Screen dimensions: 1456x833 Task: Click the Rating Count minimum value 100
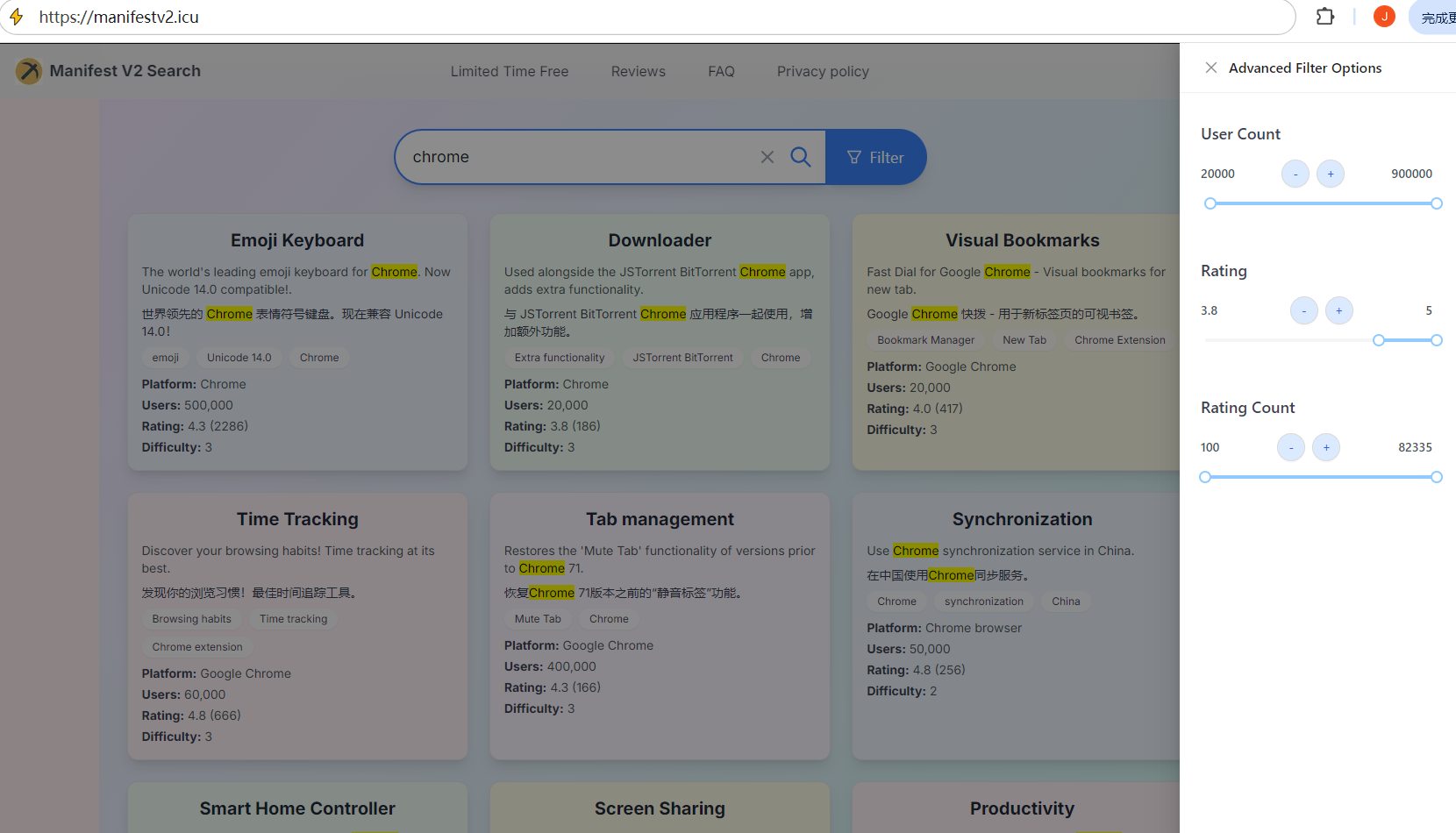[x=1210, y=447]
